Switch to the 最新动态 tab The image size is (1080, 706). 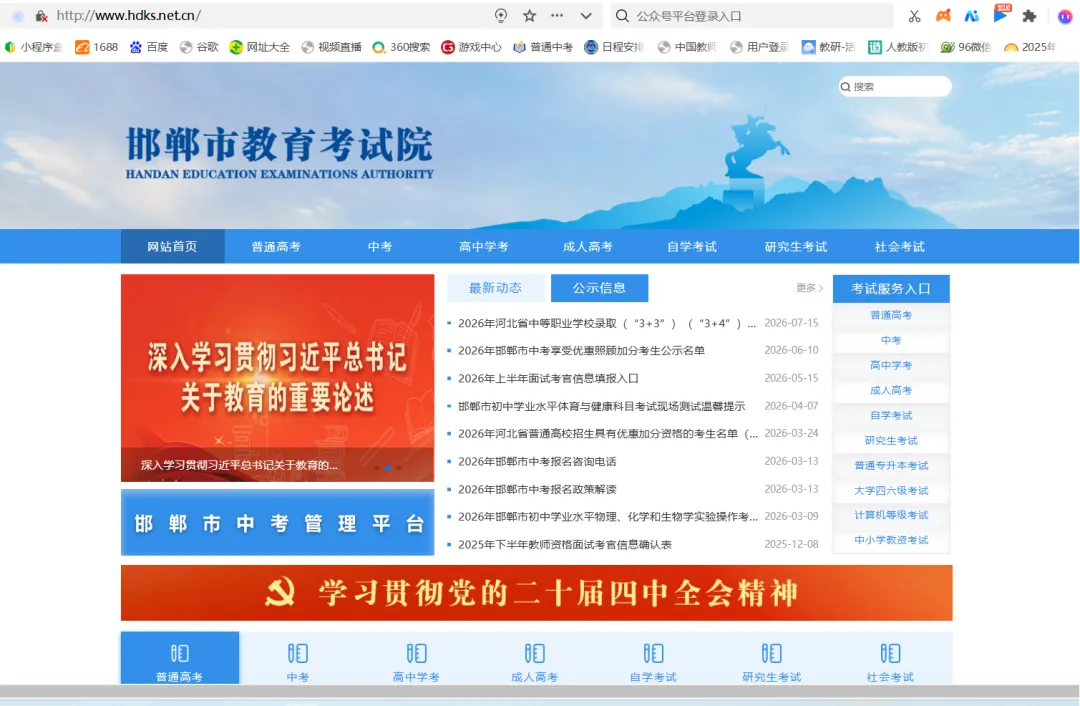[495, 288]
